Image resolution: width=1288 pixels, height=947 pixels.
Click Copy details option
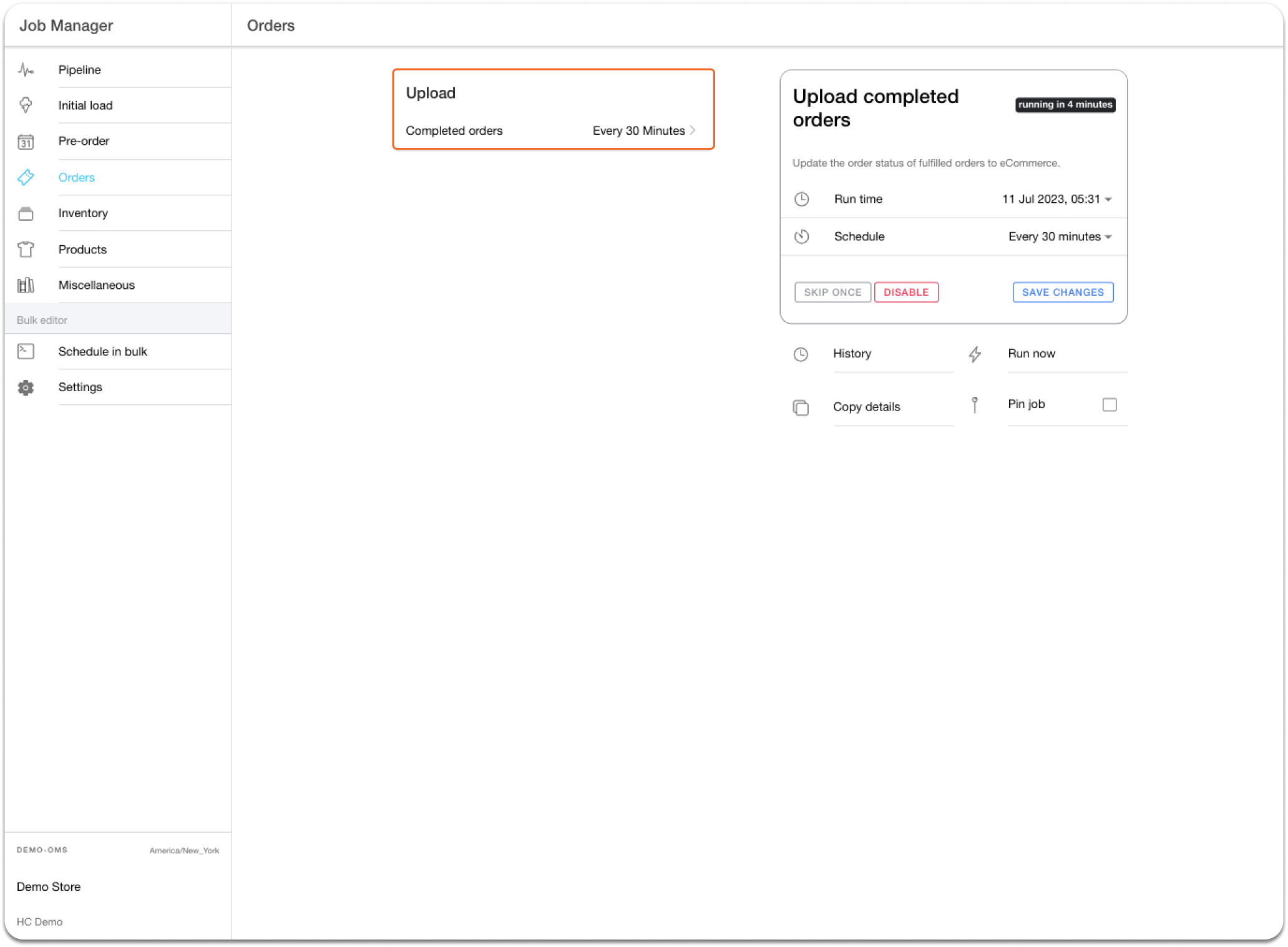click(x=866, y=407)
